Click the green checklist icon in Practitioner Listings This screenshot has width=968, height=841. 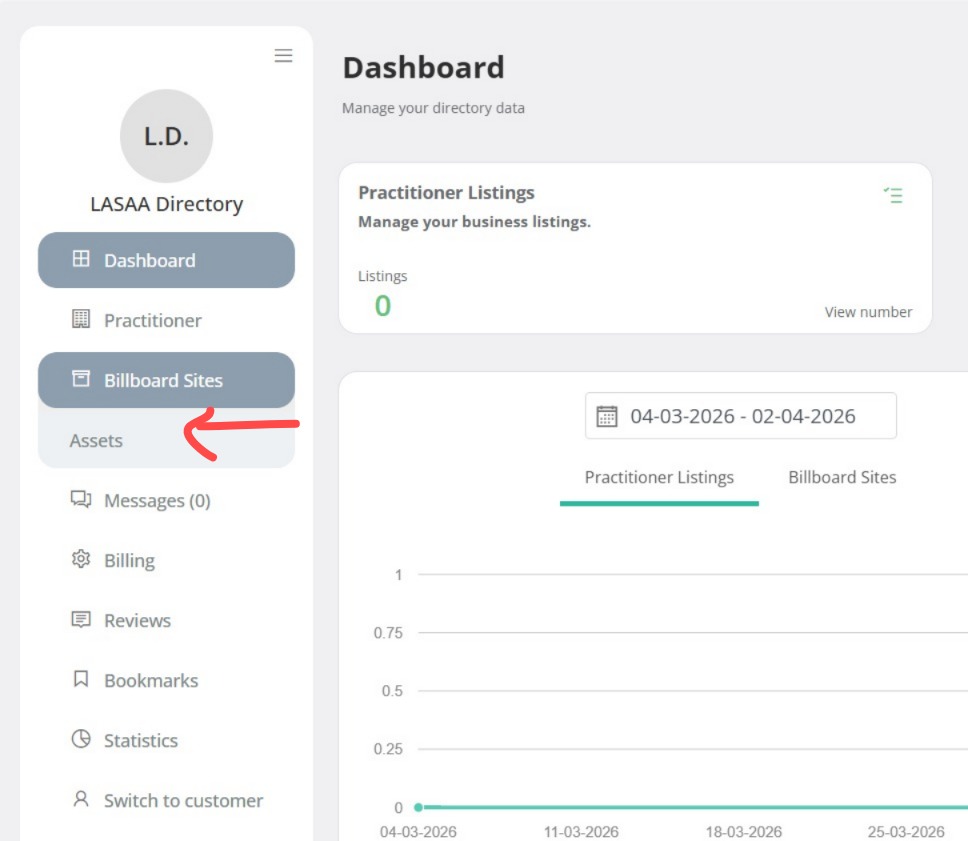(x=893, y=196)
